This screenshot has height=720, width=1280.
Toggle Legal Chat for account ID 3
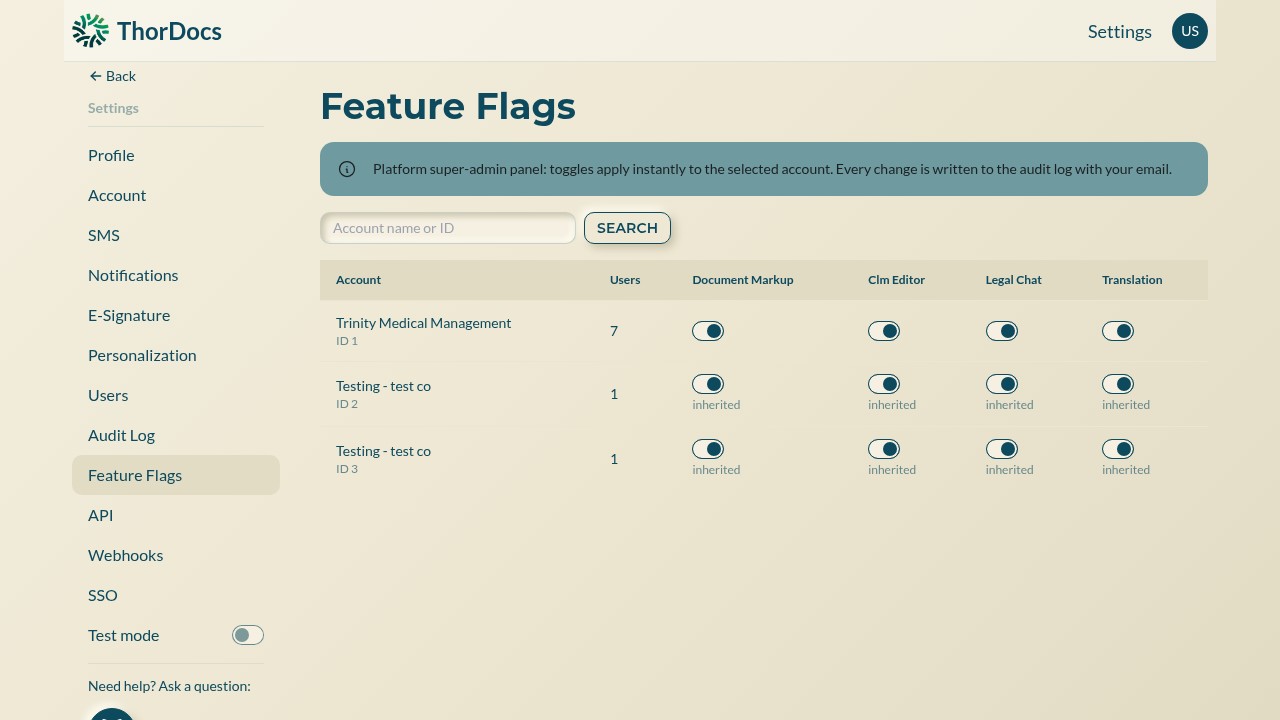click(x=1002, y=449)
